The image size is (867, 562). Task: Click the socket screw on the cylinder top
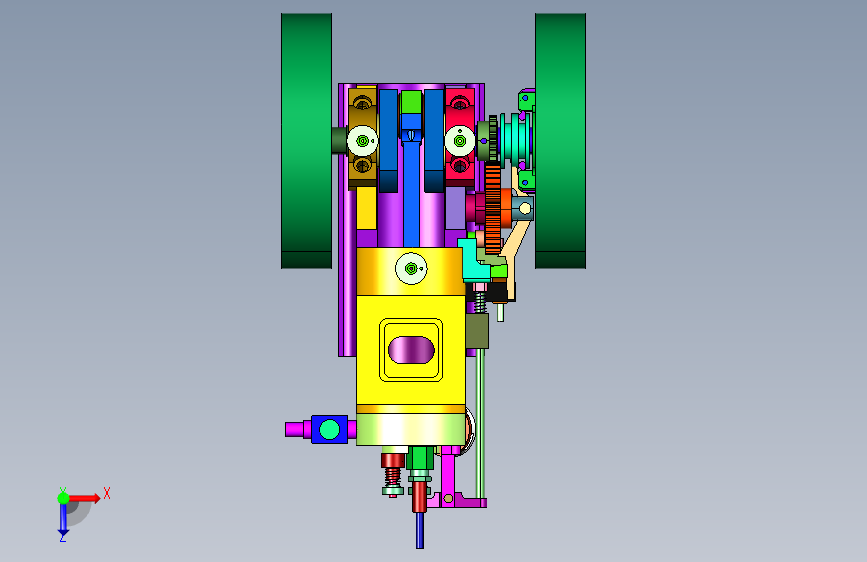[x=411, y=268]
